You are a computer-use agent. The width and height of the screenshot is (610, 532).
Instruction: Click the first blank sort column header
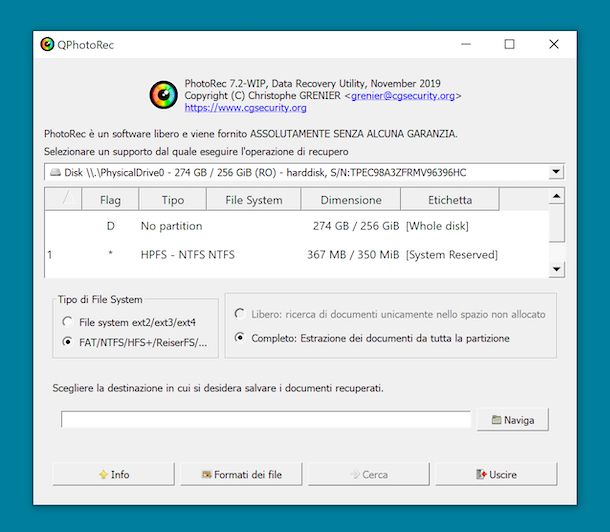coord(63,200)
